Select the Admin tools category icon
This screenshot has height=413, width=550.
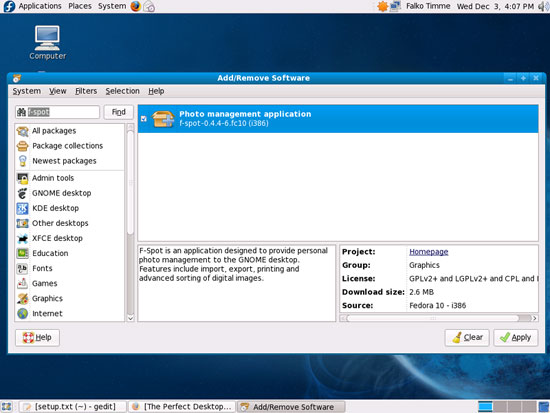(x=22, y=178)
